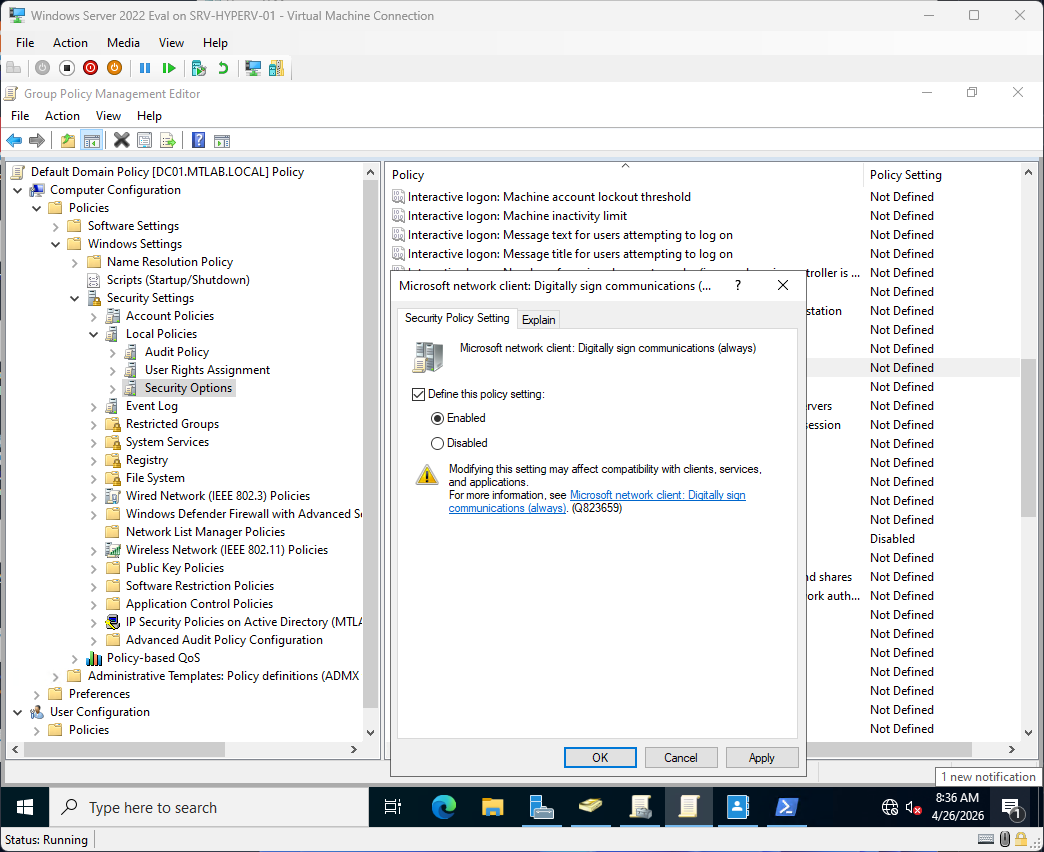Screen dimensions: 1044x852
Task: Click the editor Back arrow
Action: [14, 140]
